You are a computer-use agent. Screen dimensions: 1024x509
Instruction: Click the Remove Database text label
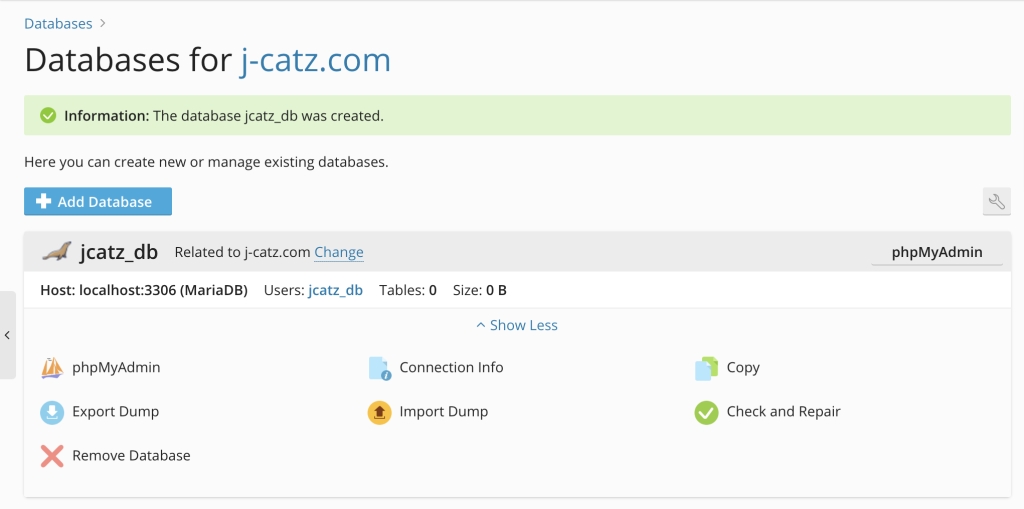[131, 455]
